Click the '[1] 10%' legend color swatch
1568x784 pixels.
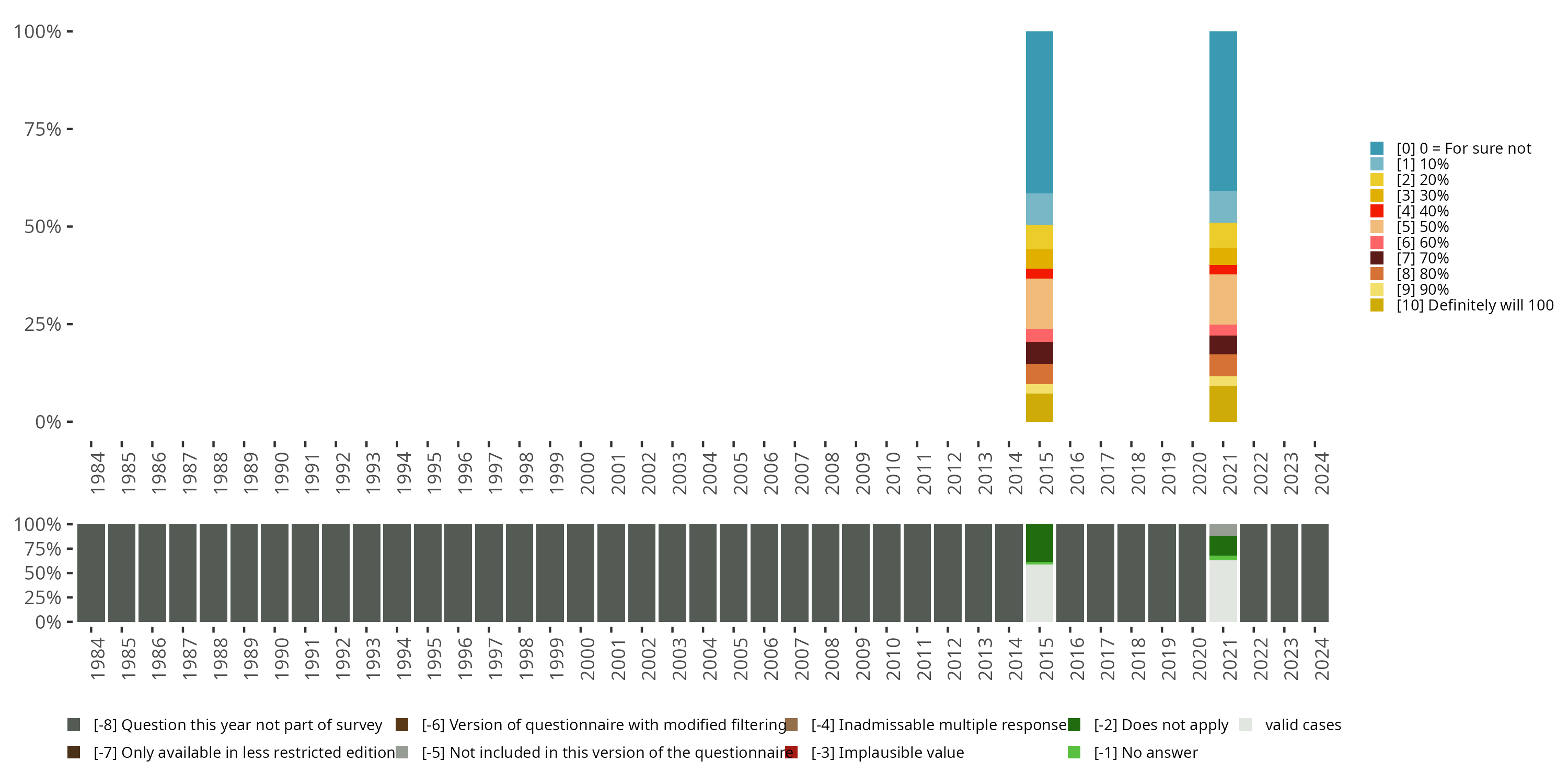coord(1376,164)
